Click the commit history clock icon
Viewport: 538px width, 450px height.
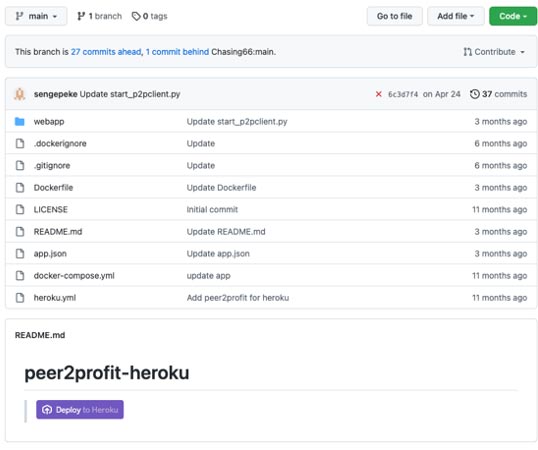[x=475, y=94]
